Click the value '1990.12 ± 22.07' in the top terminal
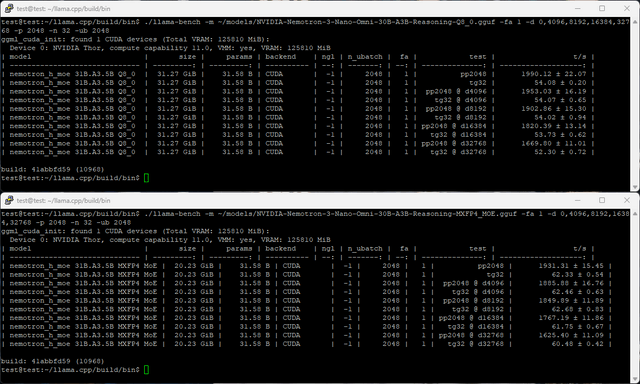 (x=553, y=74)
